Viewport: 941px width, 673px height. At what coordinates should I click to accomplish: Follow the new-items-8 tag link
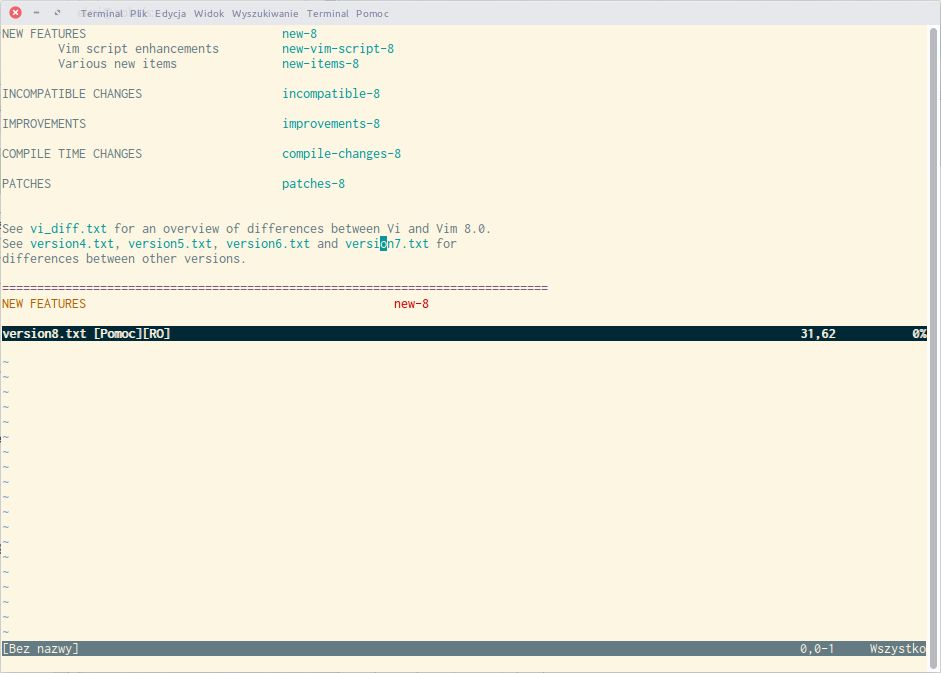(x=320, y=64)
